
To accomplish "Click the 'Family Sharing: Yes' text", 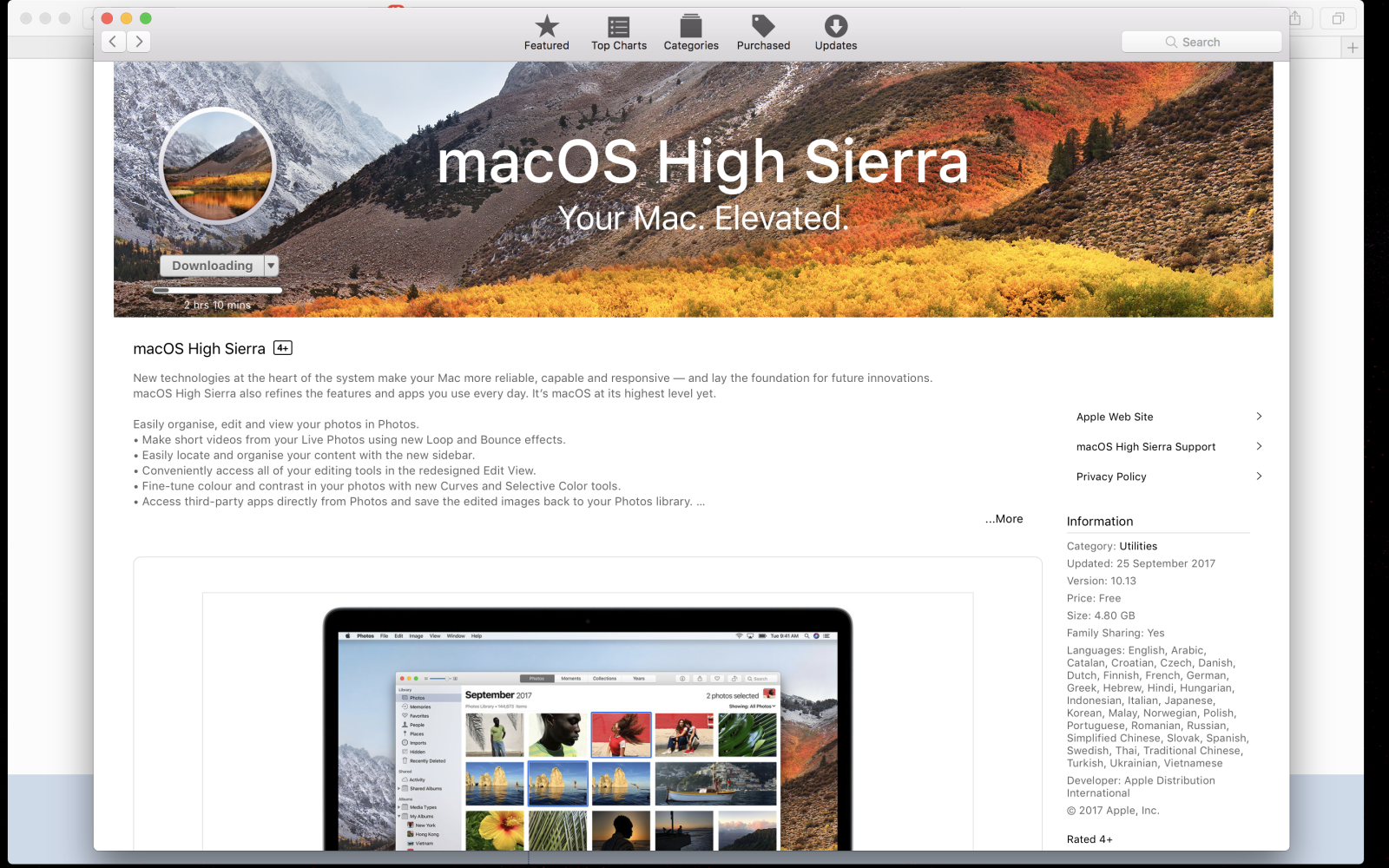I will point(1116,633).
